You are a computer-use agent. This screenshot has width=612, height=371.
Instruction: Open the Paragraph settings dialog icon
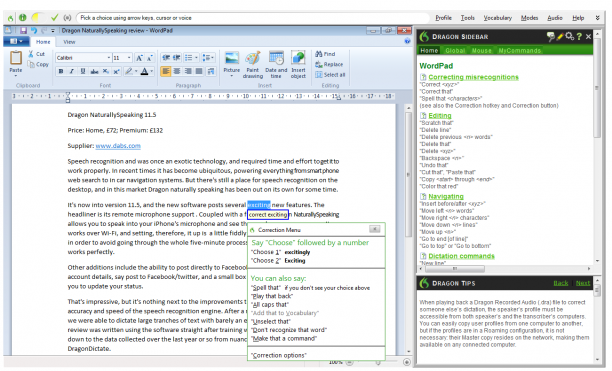(x=211, y=71)
